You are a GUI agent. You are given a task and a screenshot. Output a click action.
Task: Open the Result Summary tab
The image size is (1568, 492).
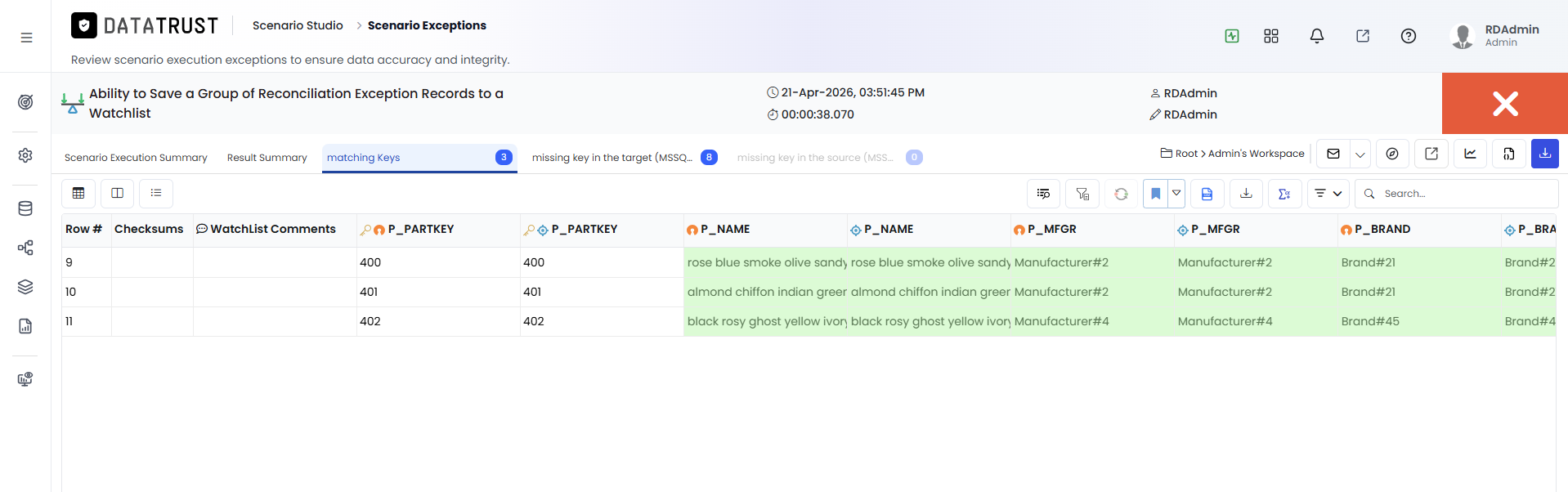(267, 158)
